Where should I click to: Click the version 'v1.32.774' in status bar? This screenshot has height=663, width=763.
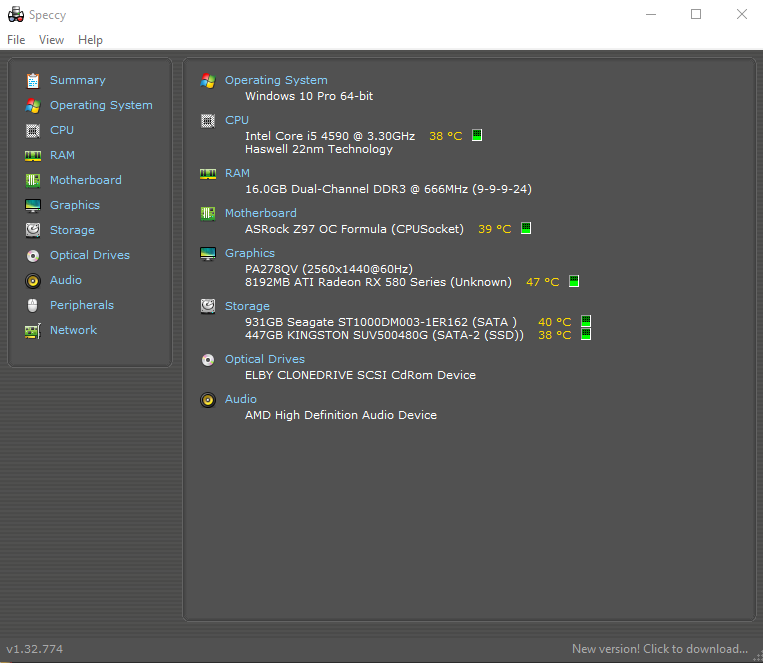35,649
